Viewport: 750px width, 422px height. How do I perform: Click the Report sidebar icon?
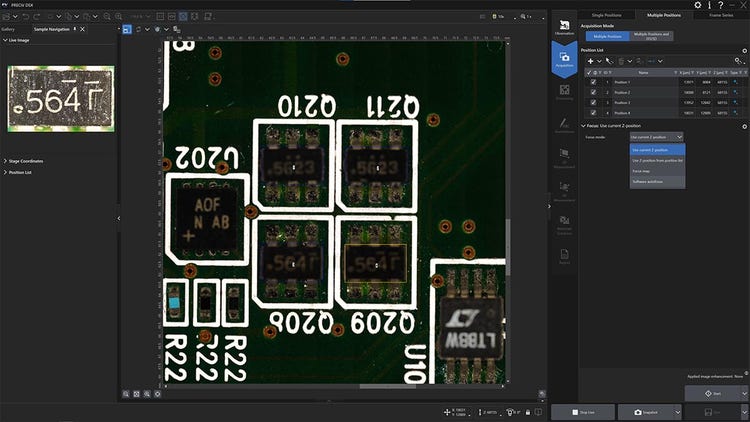click(x=563, y=256)
